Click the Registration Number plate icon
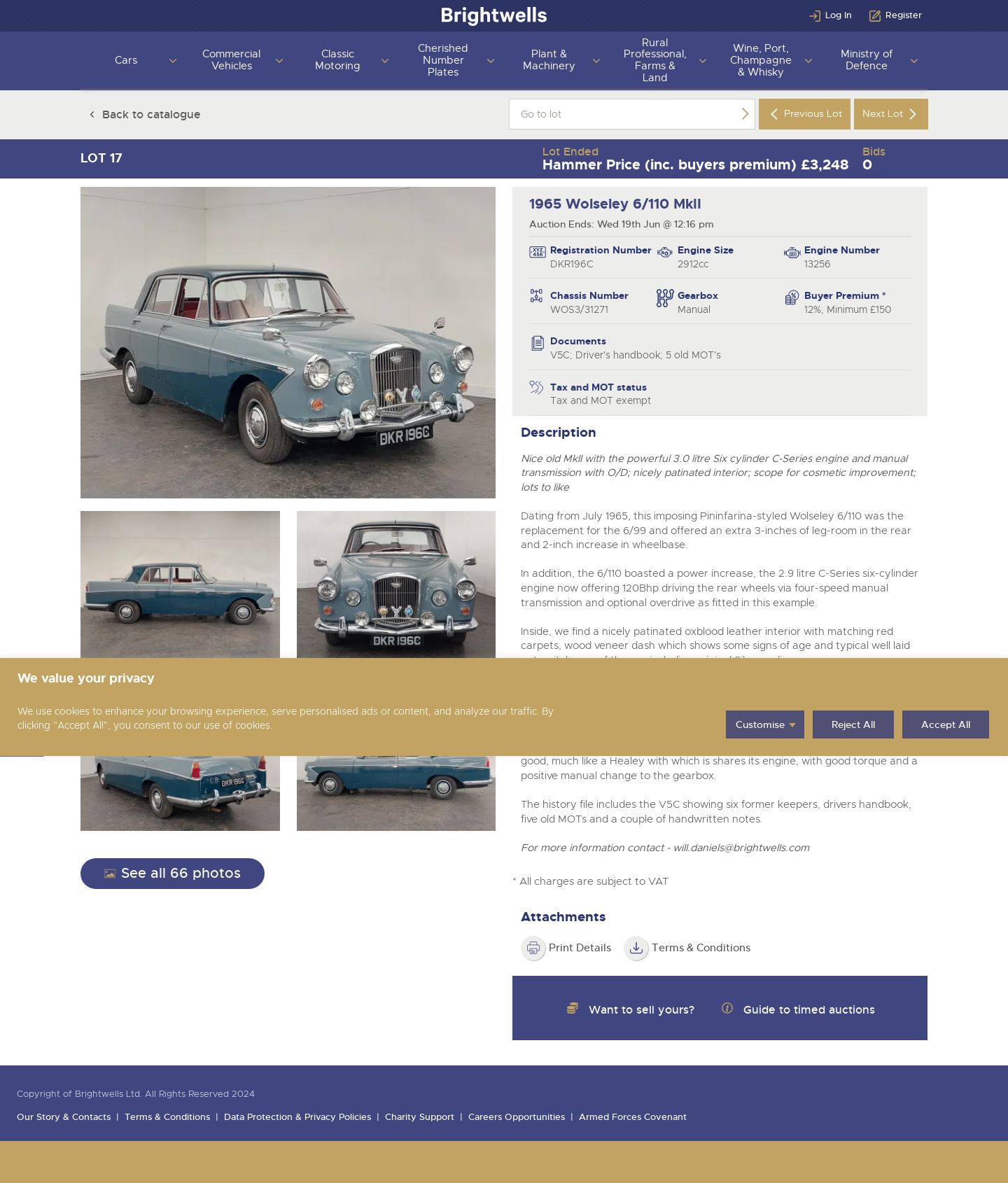Image resolution: width=1008 pixels, height=1183 pixels. tap(538, 252)
